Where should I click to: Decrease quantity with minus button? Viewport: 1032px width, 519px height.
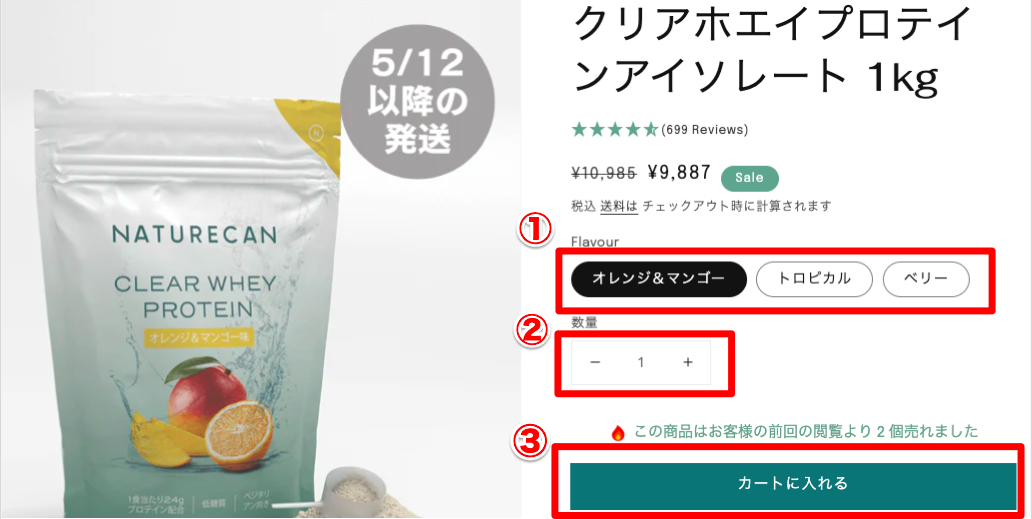pos(595,362)
